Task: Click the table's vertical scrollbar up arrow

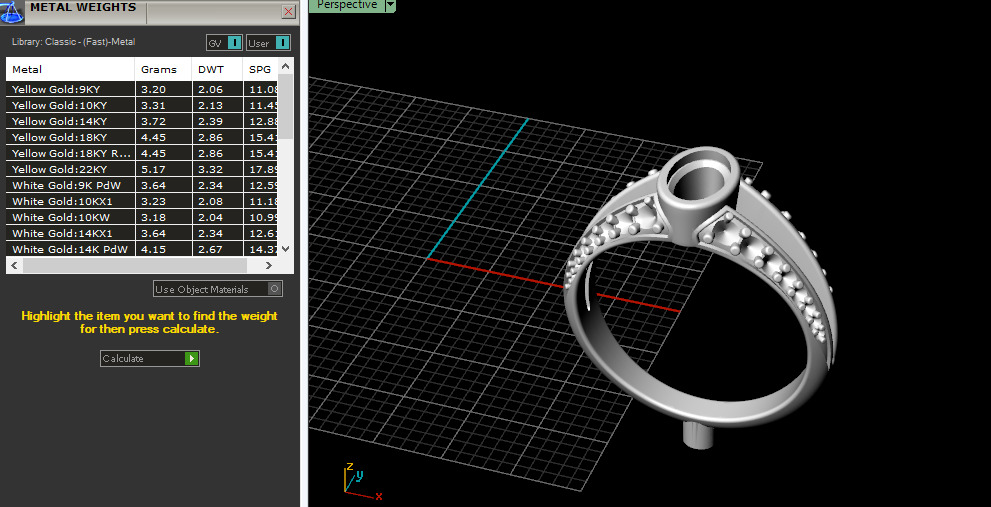Action: (286, 66)
